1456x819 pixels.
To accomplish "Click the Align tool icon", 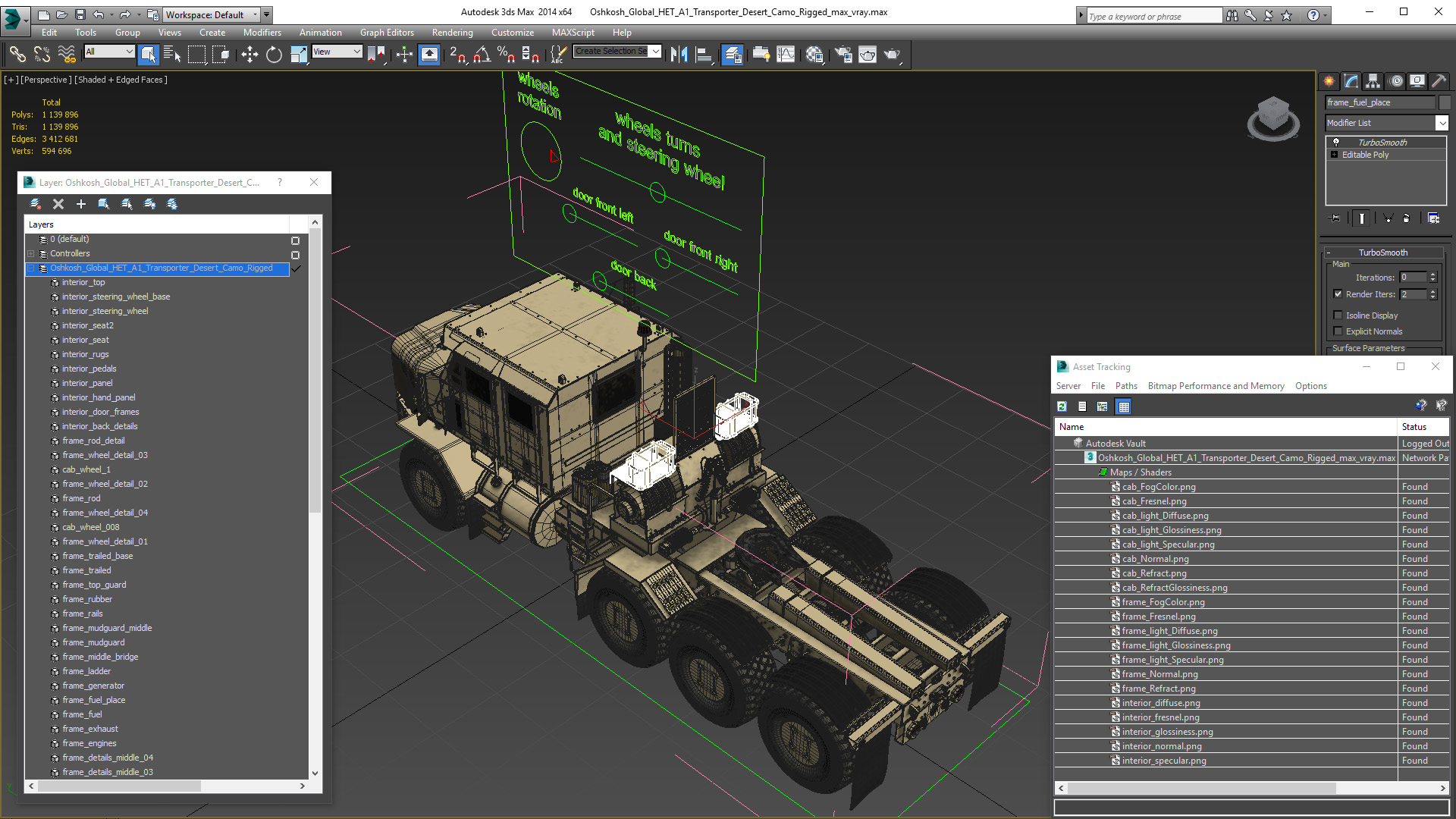I will point(704,54).
